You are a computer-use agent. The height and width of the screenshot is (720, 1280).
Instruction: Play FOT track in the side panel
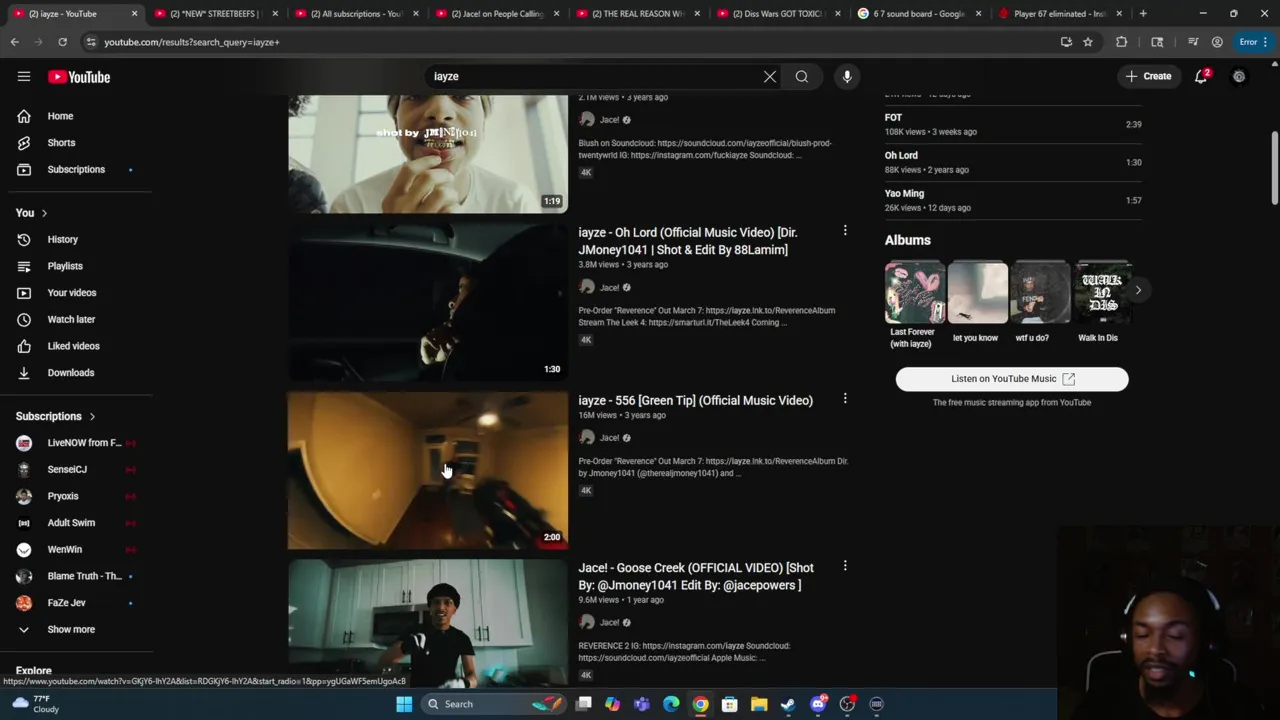click(x=1012, y=124)
